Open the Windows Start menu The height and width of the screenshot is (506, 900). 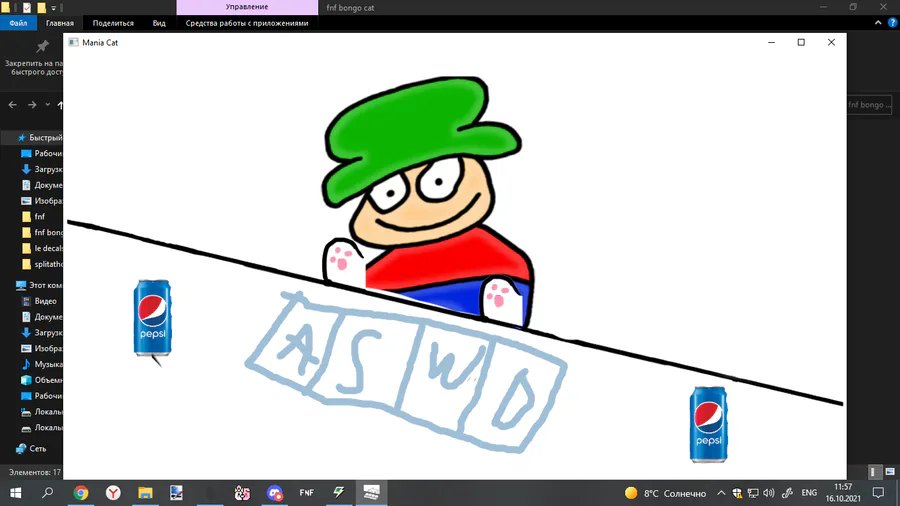(15, 493)
